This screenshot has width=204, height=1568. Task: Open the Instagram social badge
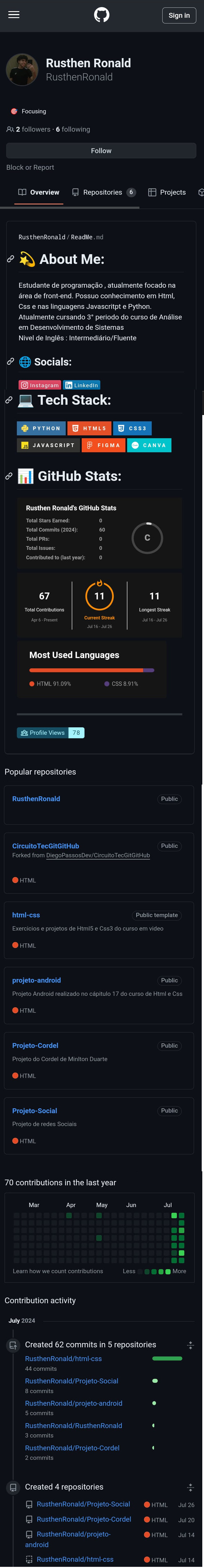coord(40,385)
